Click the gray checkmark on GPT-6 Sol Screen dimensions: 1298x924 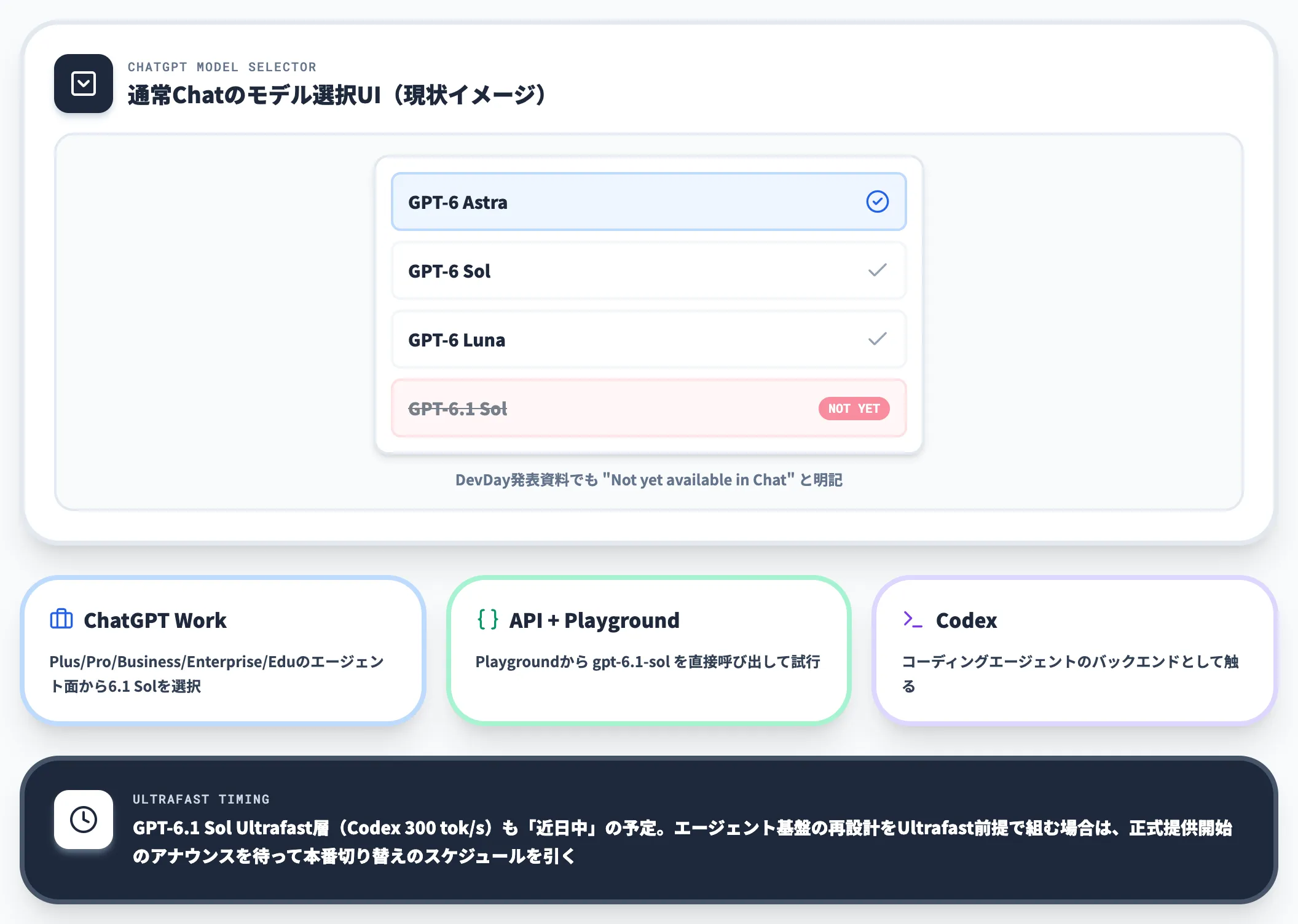point(877,270)
